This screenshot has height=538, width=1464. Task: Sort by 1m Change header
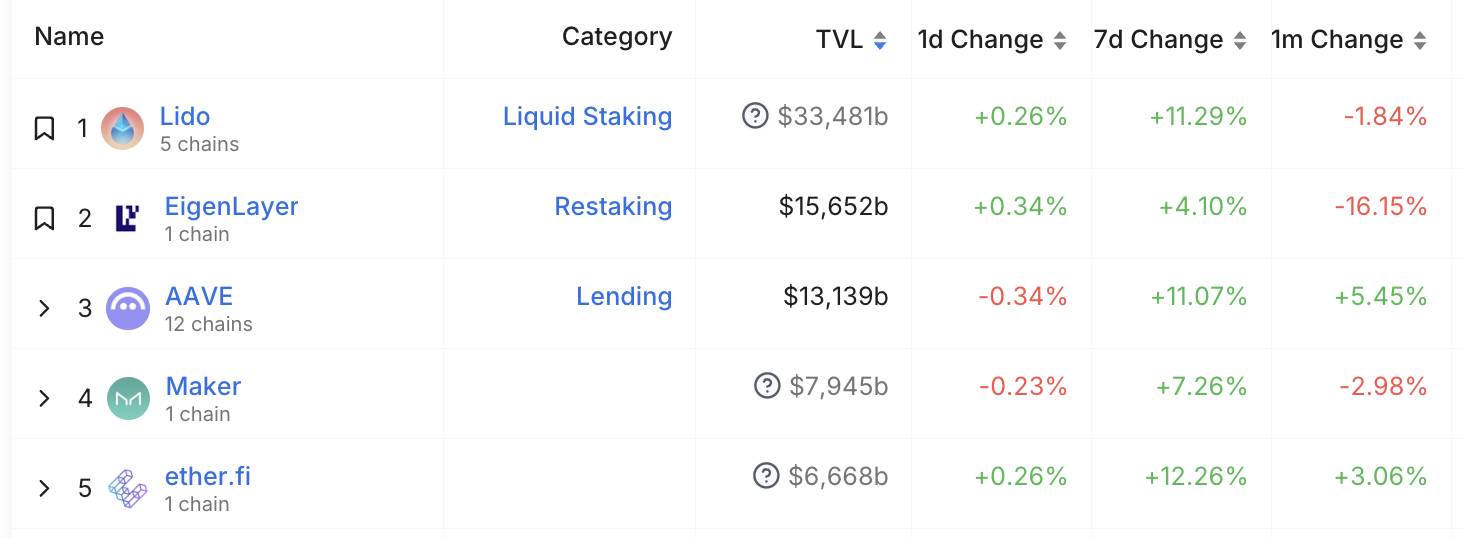pyautogui.click(x=1348, y=40)
